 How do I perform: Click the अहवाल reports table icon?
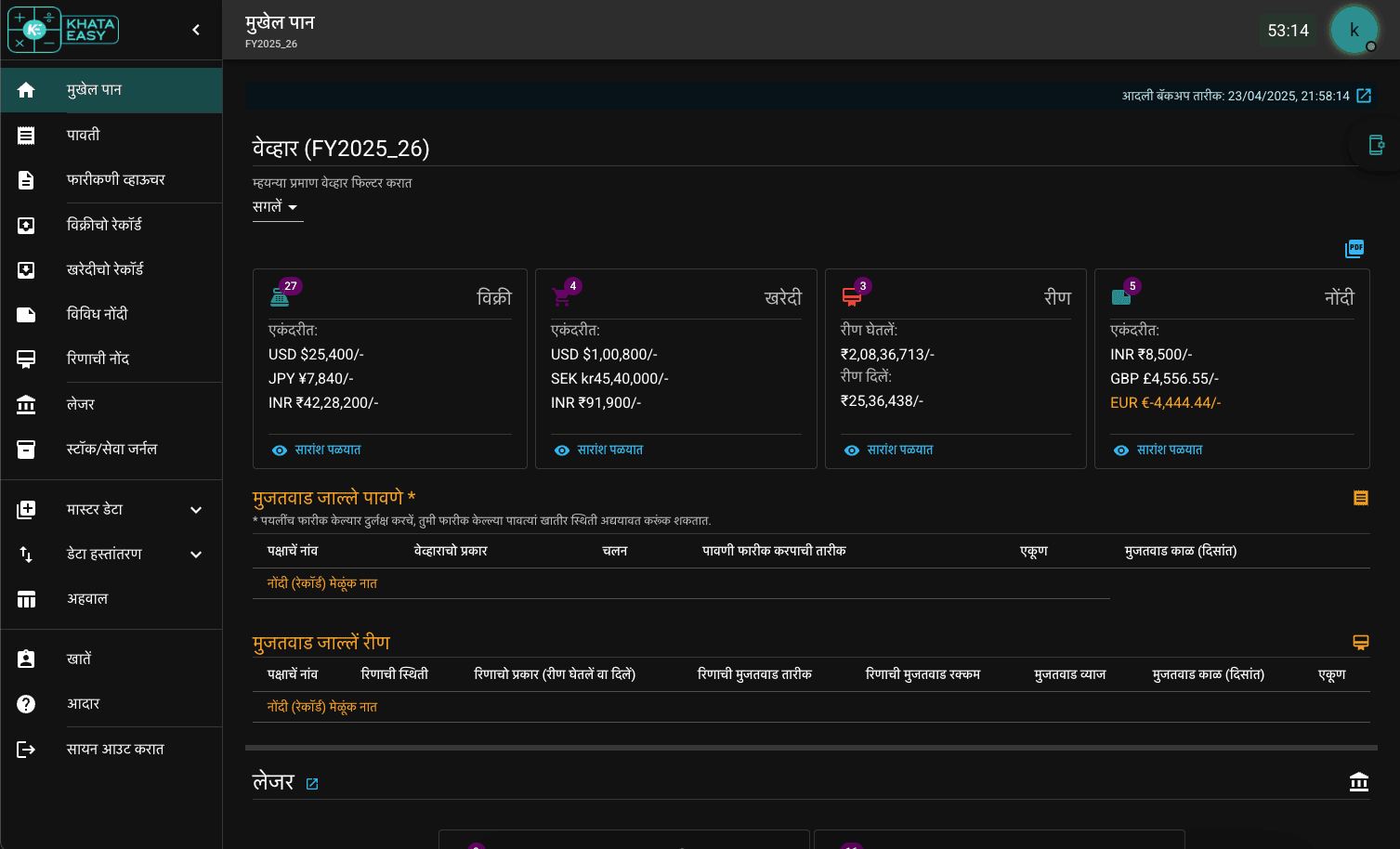coord(26,599)
